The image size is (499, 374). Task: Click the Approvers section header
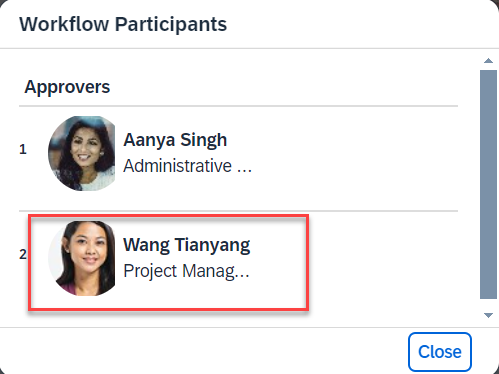point(67,87)
